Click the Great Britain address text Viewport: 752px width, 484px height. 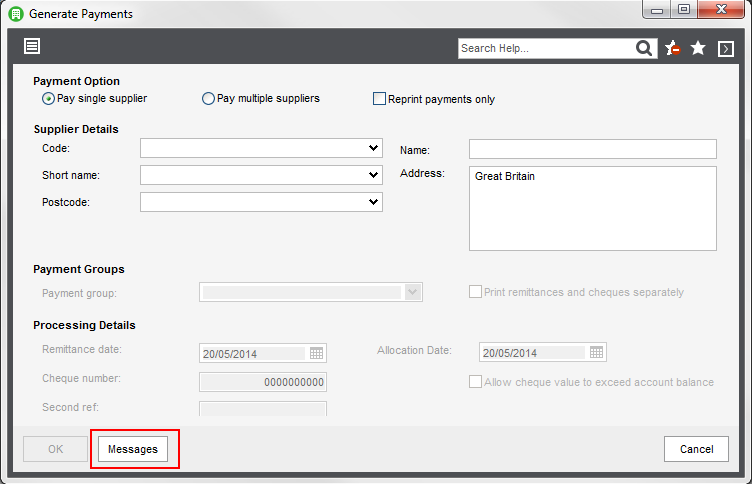tap(505, 176)
